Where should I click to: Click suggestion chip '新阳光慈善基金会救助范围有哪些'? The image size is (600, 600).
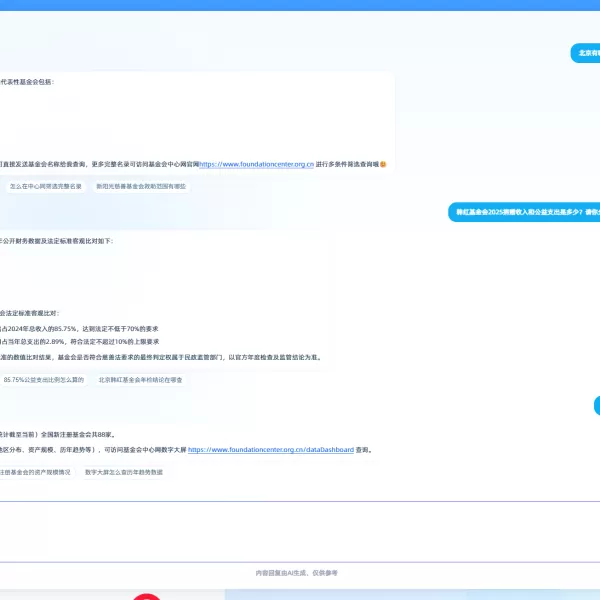[141, 186]
